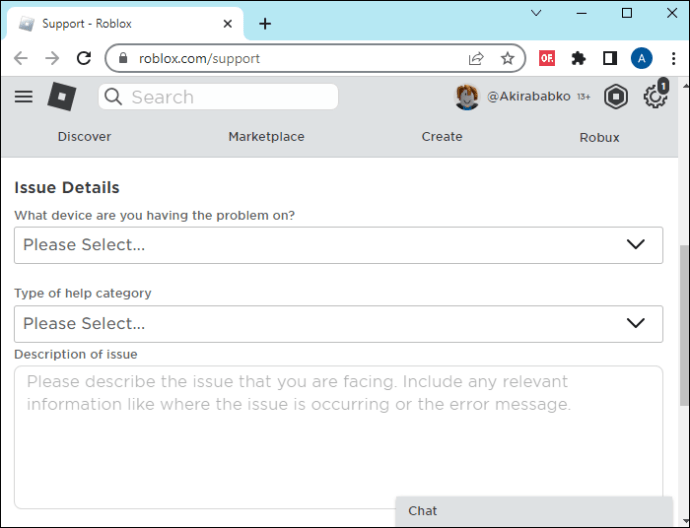Expand the device selection dropdown

coord(338,245)
